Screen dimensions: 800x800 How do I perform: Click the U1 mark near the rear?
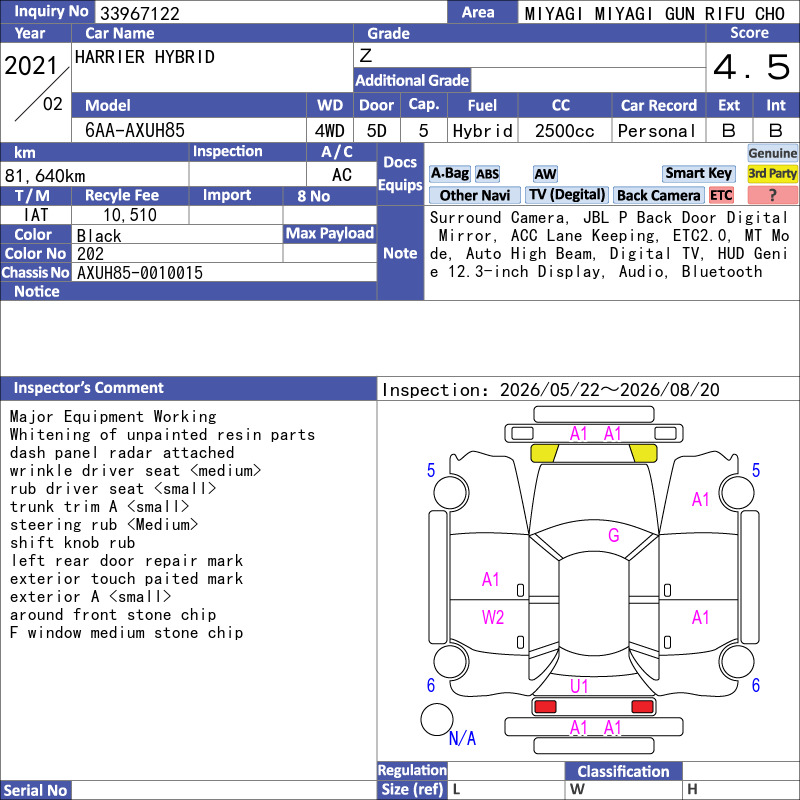pyautogui.click(x=579, y=686)
